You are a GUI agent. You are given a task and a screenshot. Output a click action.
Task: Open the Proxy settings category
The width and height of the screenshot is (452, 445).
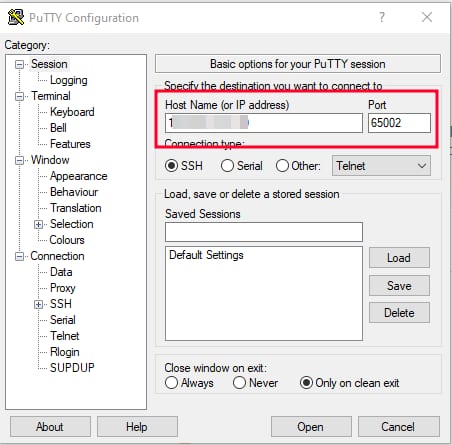click(63, 288)
